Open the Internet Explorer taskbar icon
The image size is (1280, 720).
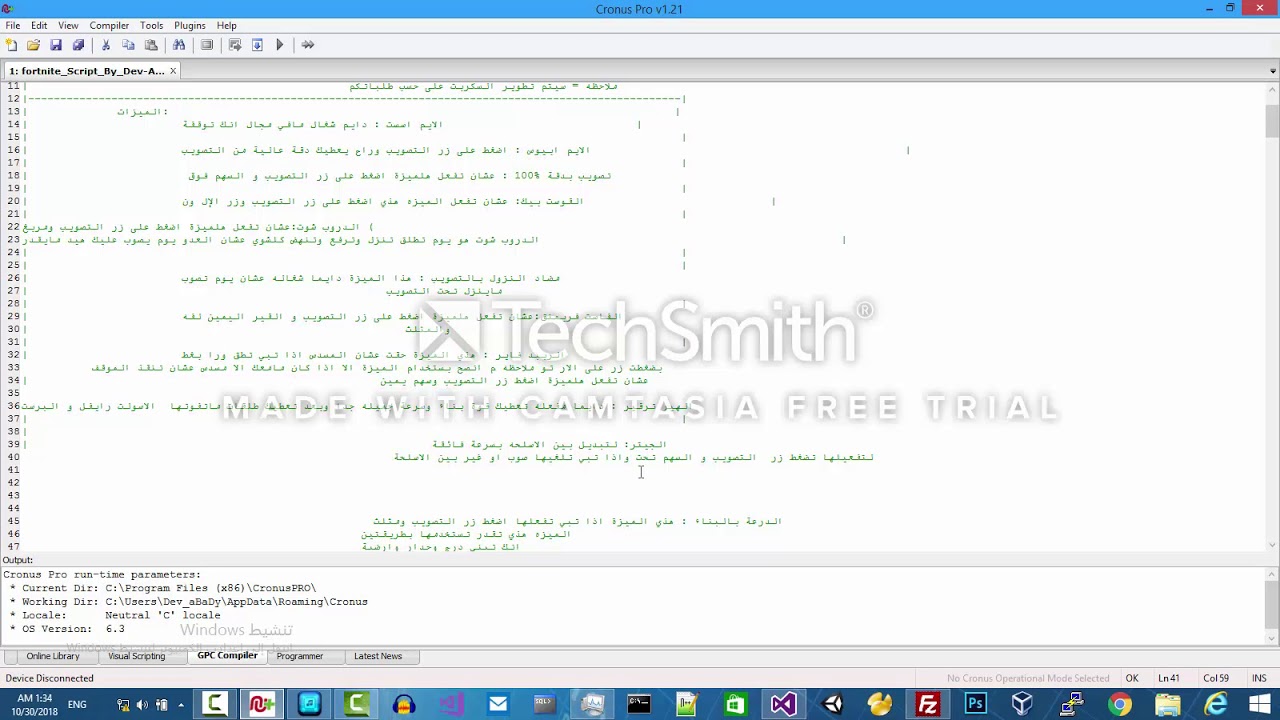point(1216,704)
